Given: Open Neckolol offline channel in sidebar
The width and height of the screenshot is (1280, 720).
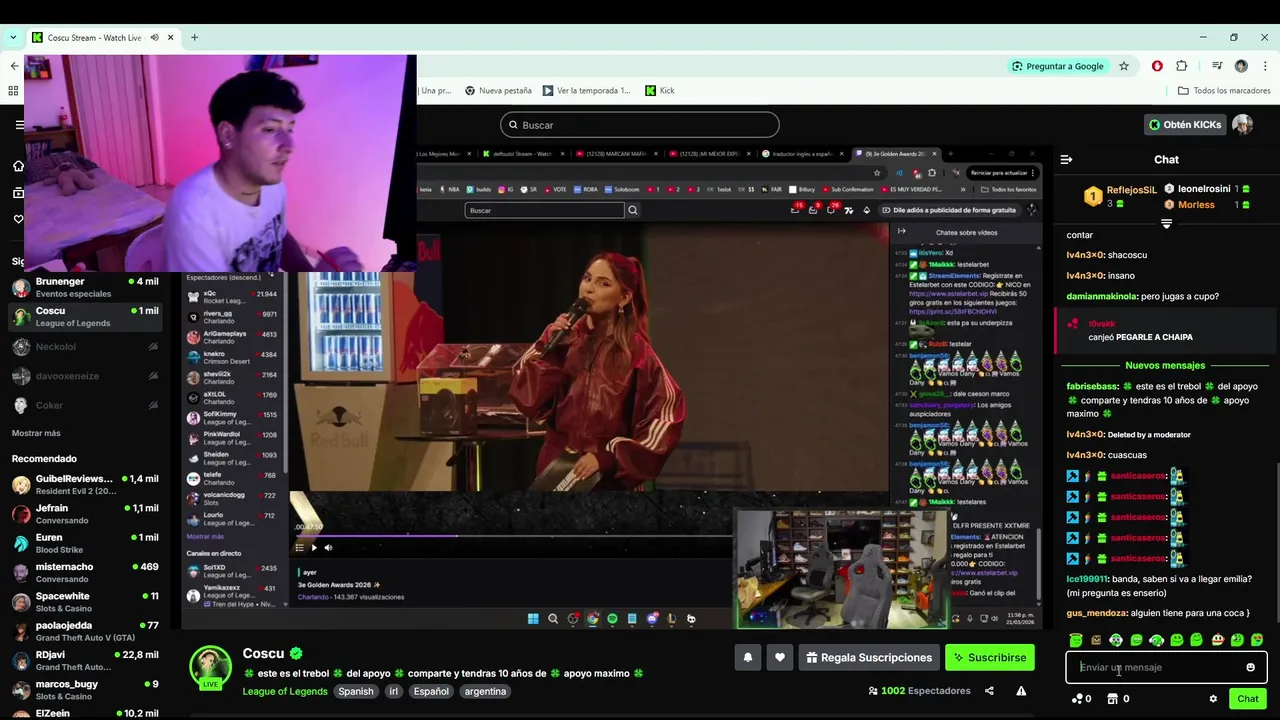Looking at the screenshot, I should click(x=85, y=347).
